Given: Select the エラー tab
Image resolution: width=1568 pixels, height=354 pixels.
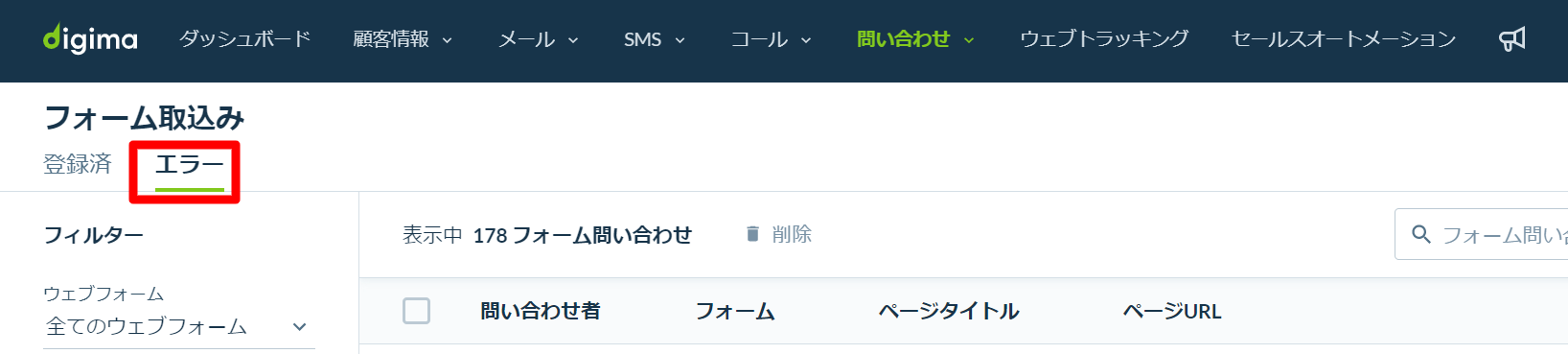Looking at the screenshot, I should click(189, 165).
